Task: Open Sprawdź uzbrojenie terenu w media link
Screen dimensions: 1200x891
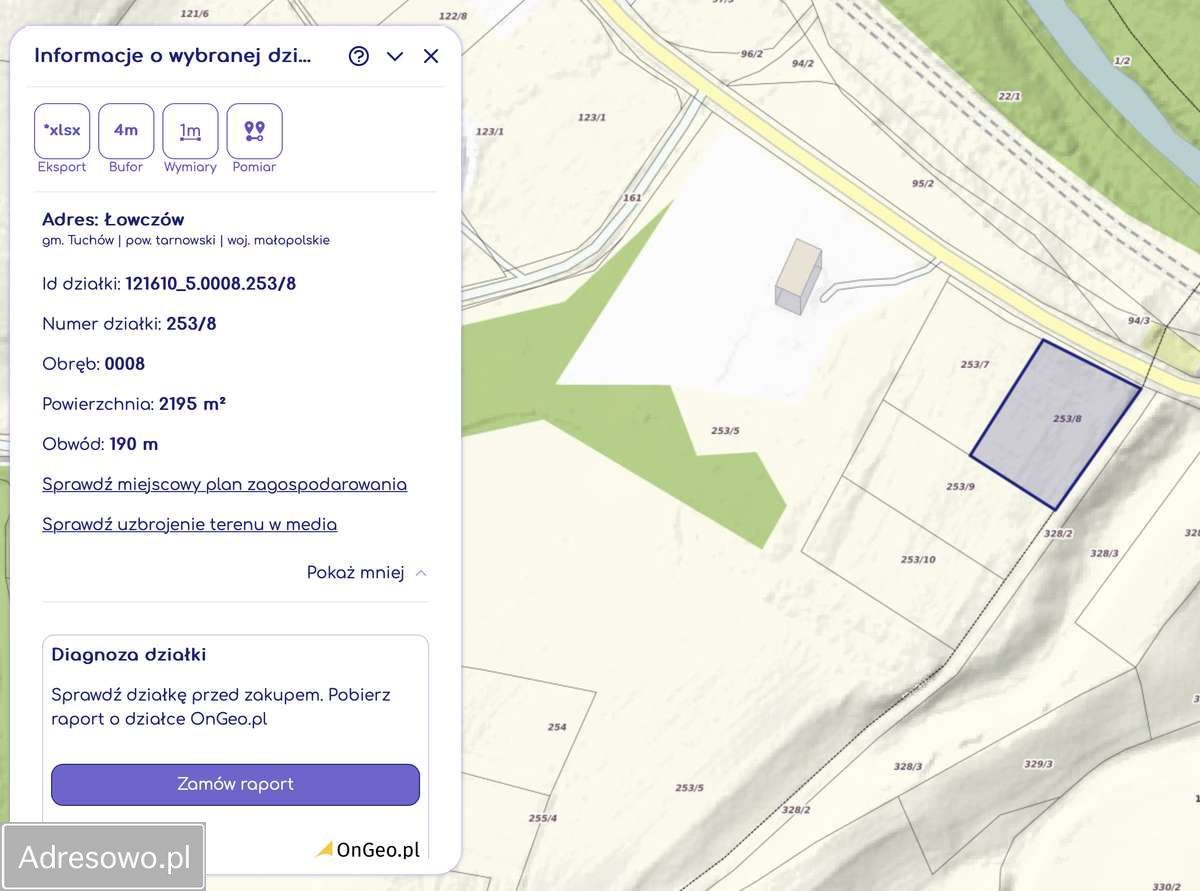Action: point(189,525)
